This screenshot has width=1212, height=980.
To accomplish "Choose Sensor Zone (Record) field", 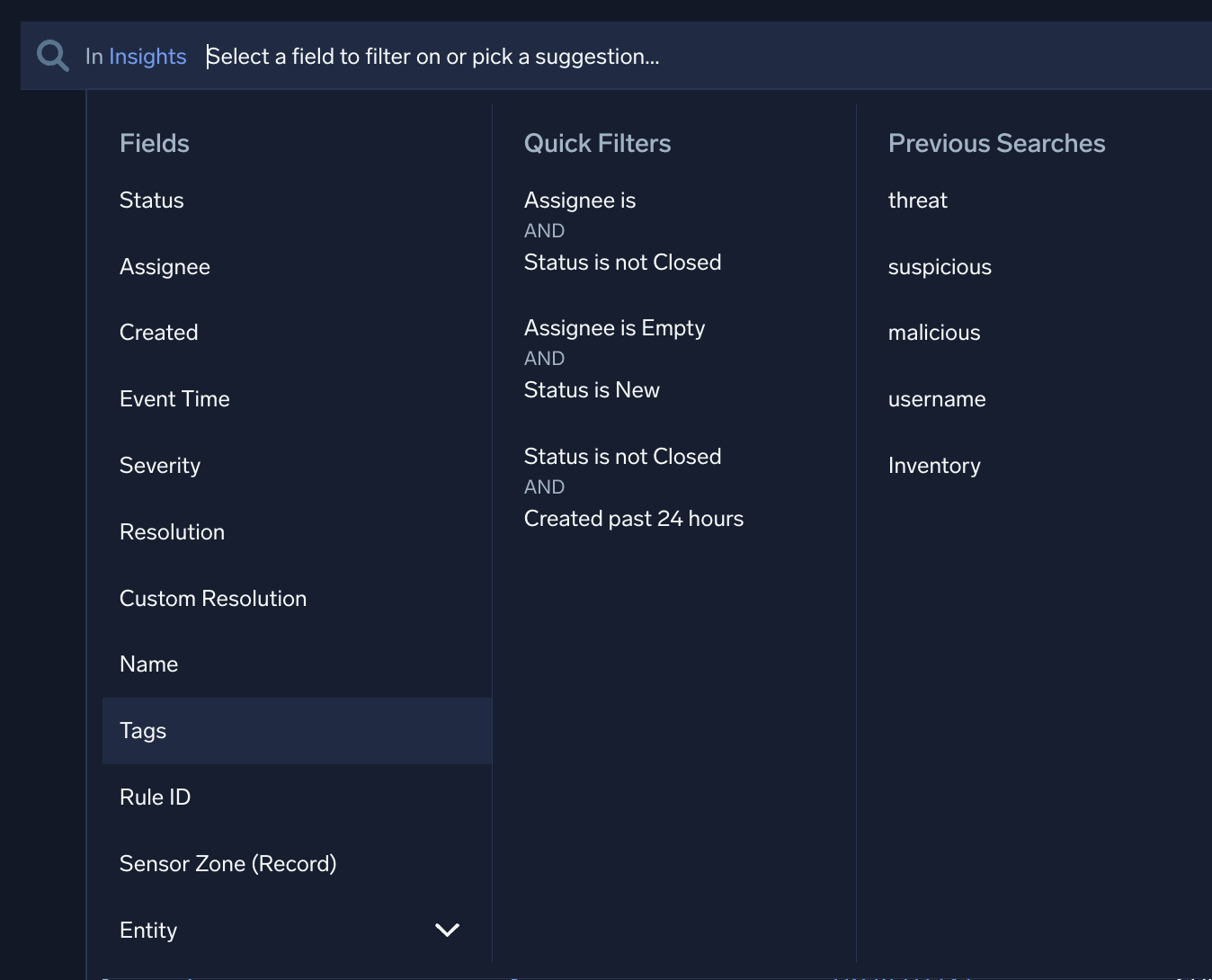I will 227,864.
